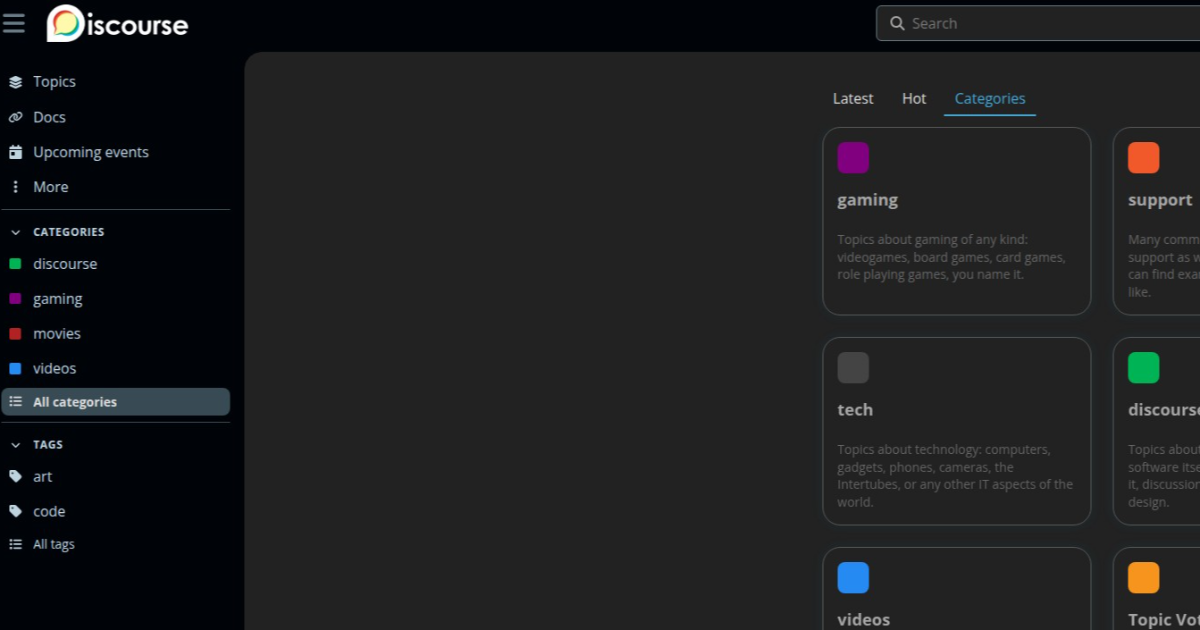
Task: Click the Docs link icon
Action: point(15,117)
